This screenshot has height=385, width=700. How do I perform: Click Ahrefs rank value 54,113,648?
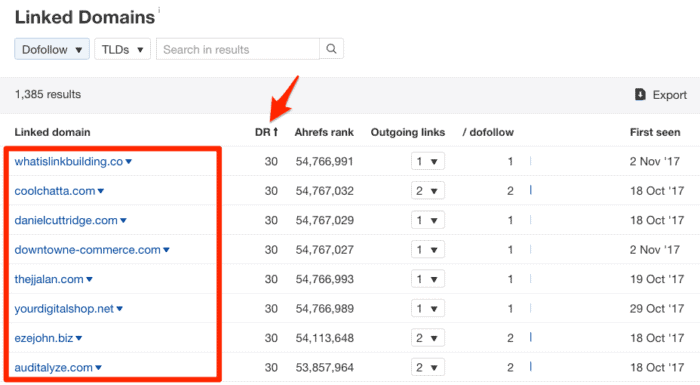point(325,338)
